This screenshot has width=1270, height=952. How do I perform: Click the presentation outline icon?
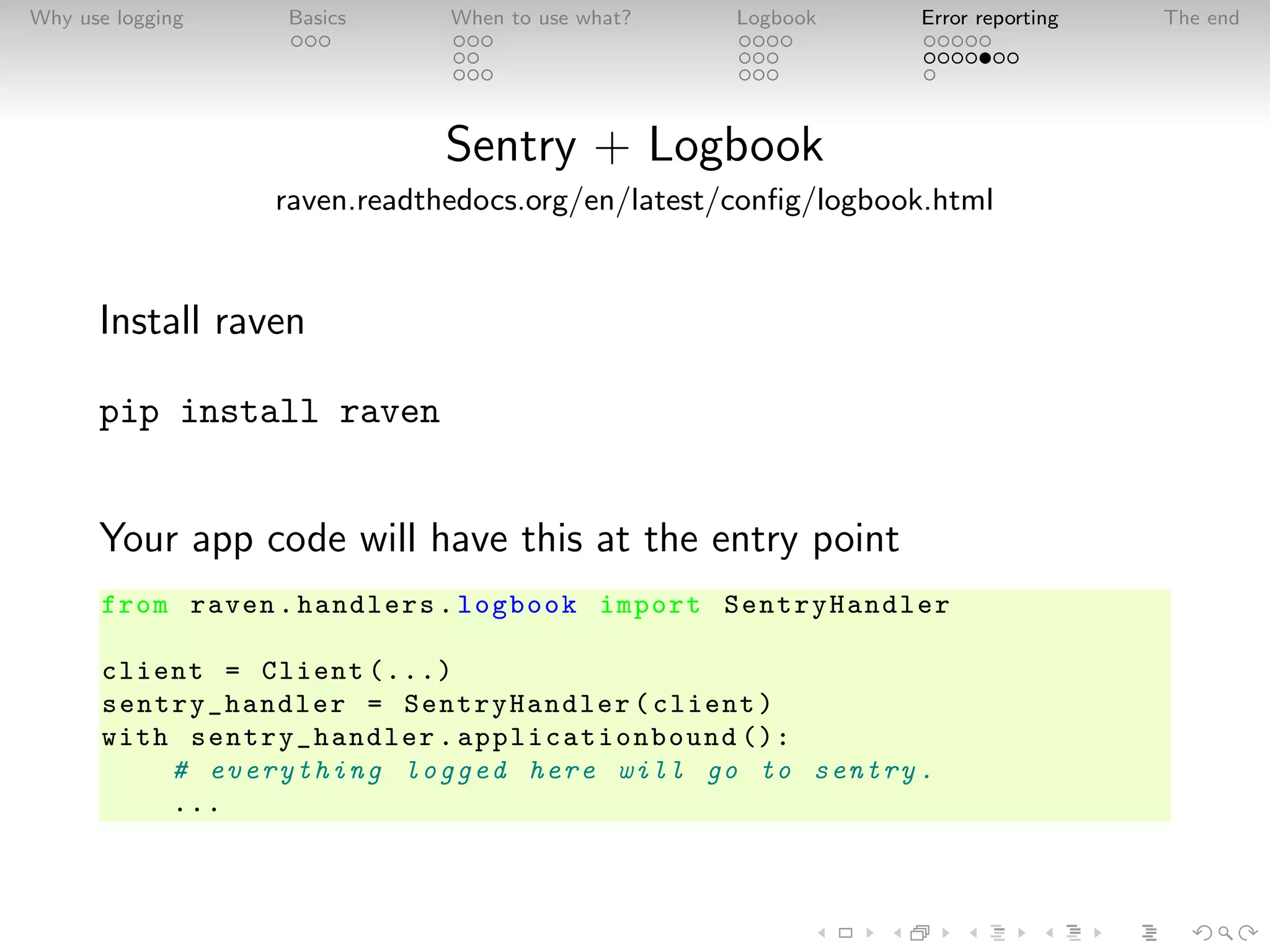pos(1149,932)
